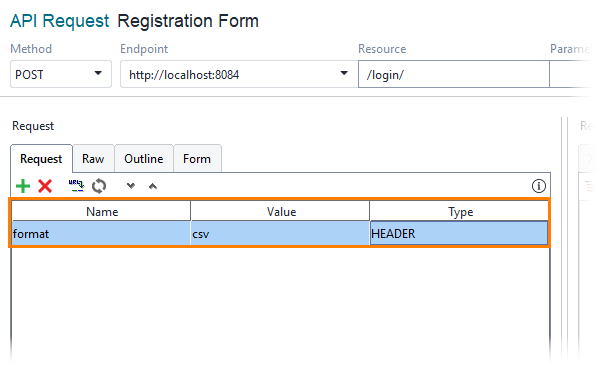Click the Name column header
This screenshot has height=366, width=598.
pyautogui.click(x=101, y=212)
